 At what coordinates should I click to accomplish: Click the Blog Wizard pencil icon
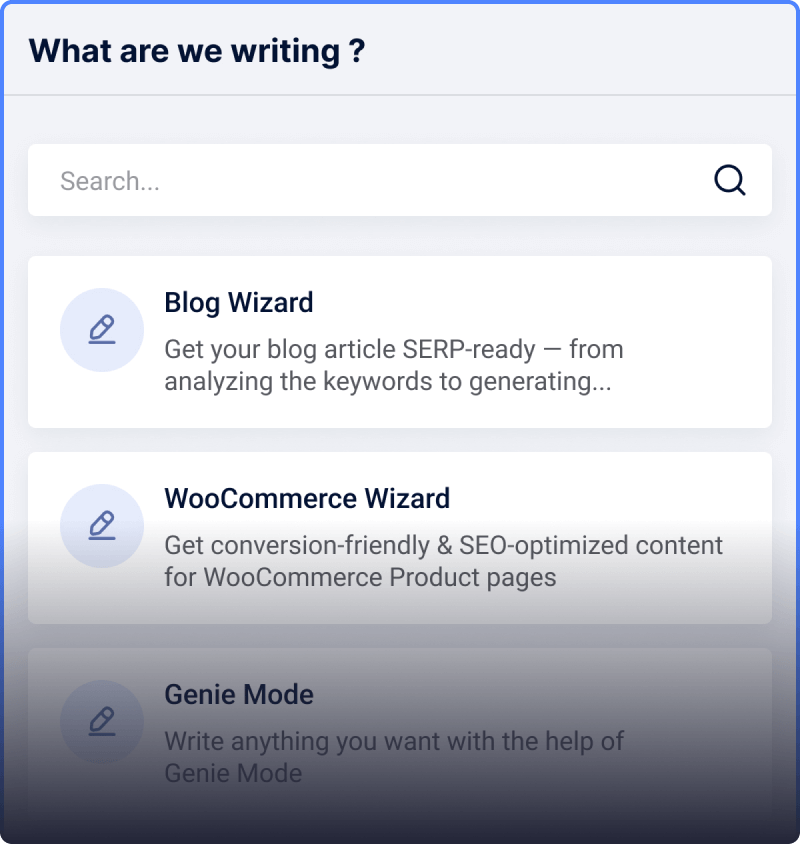tap(102, 329)
